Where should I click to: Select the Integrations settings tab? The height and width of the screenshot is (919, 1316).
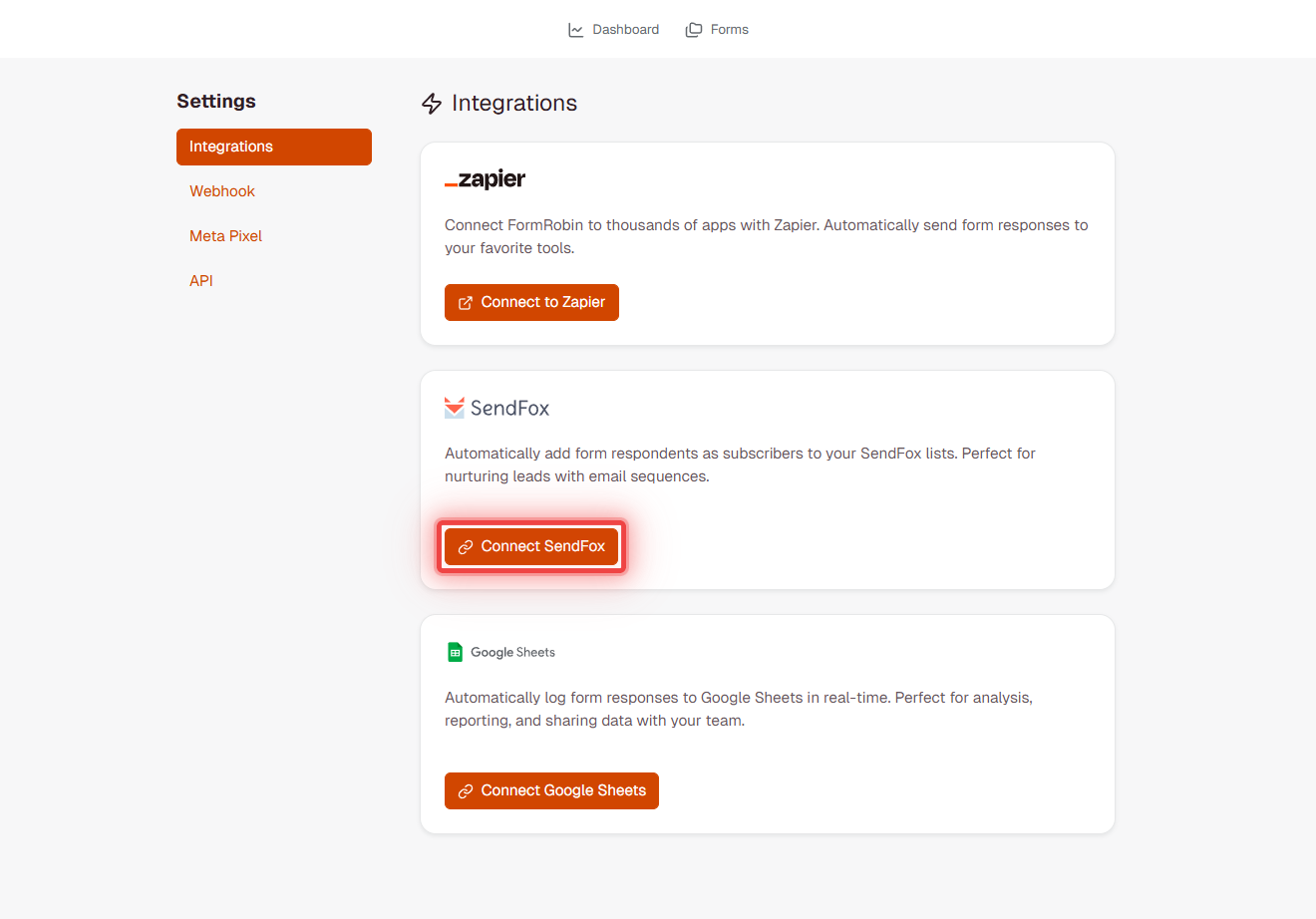[x=273, y=147]
